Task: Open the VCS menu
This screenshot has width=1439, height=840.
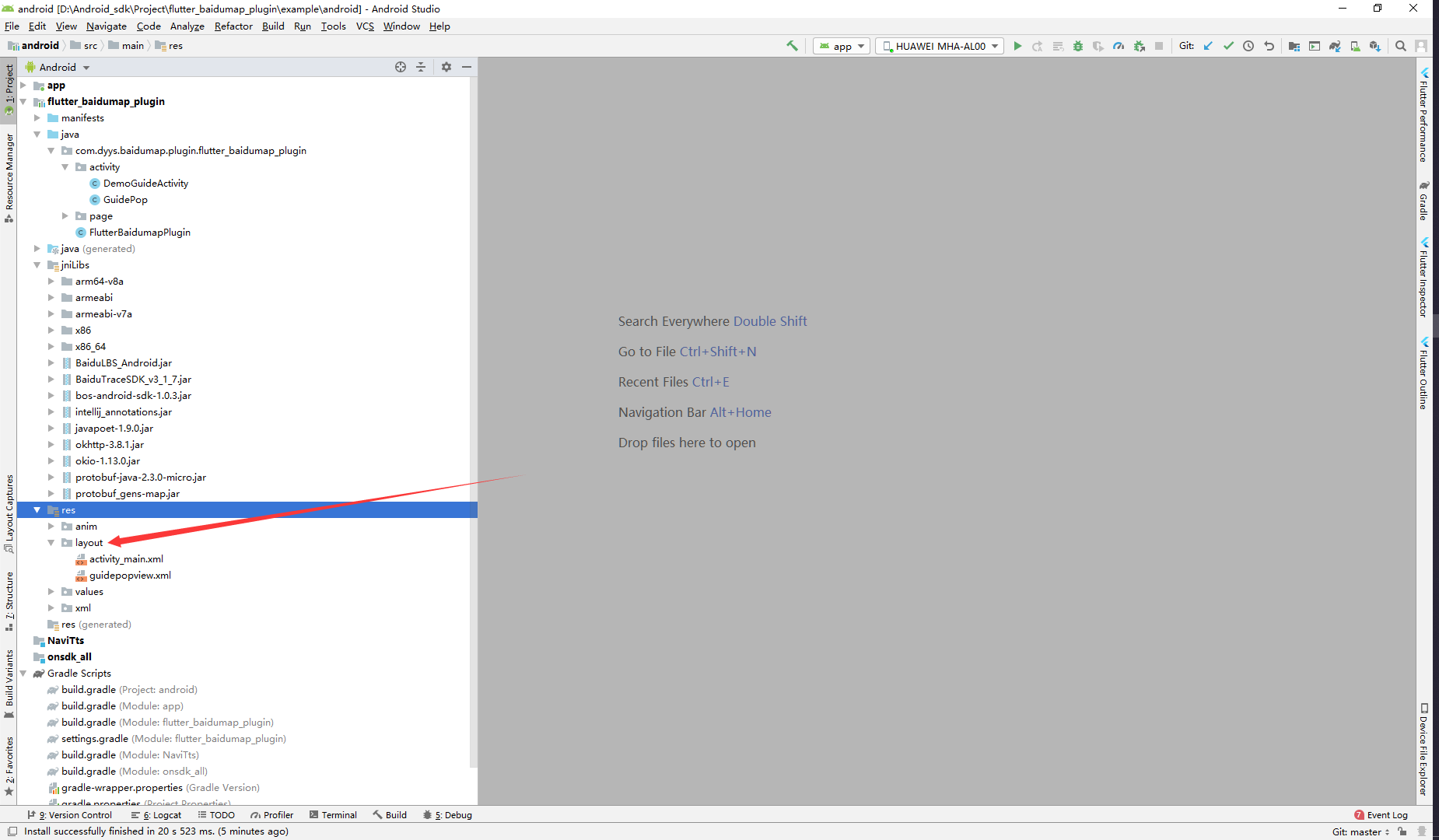Action: coord(365,26)
